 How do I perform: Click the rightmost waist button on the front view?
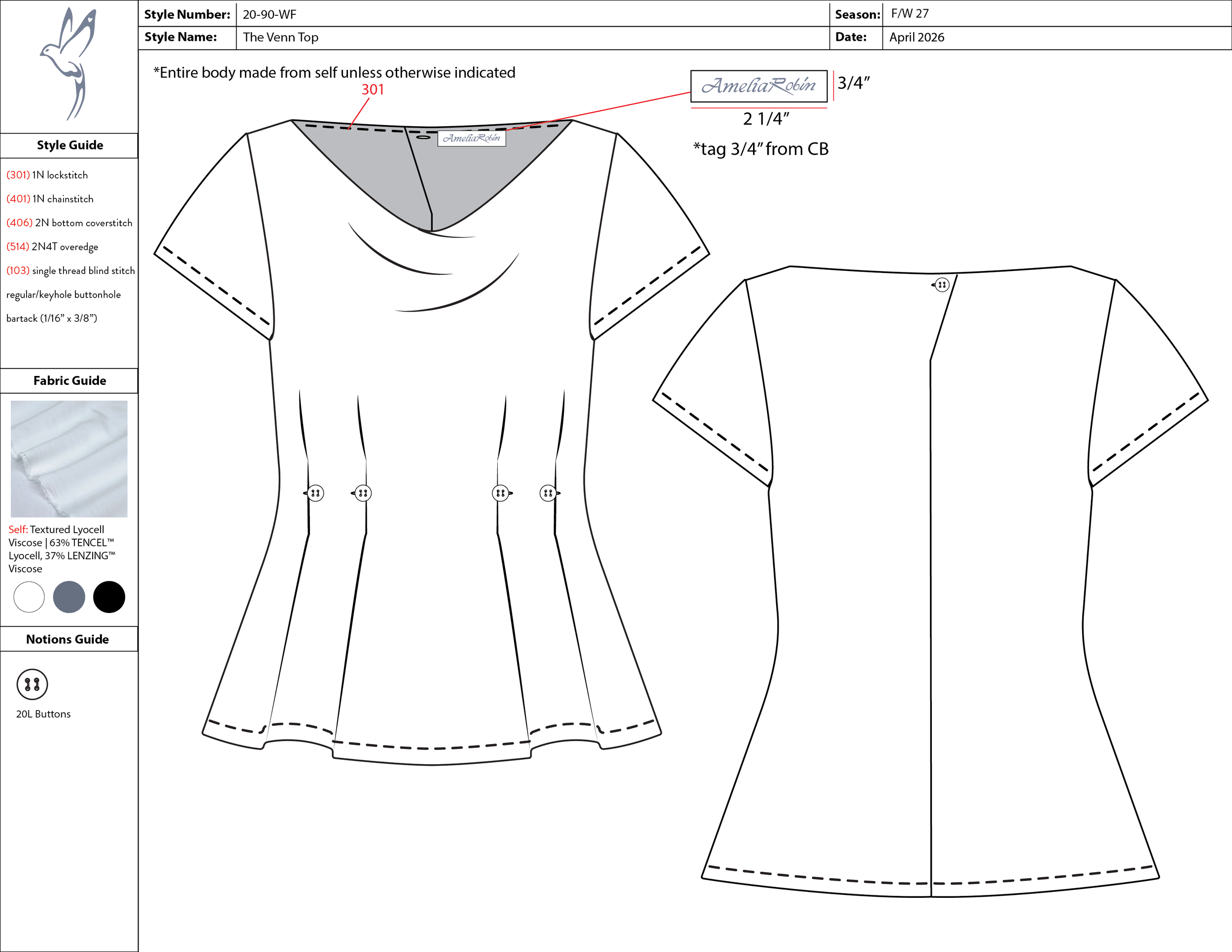[x=548, y=493]
